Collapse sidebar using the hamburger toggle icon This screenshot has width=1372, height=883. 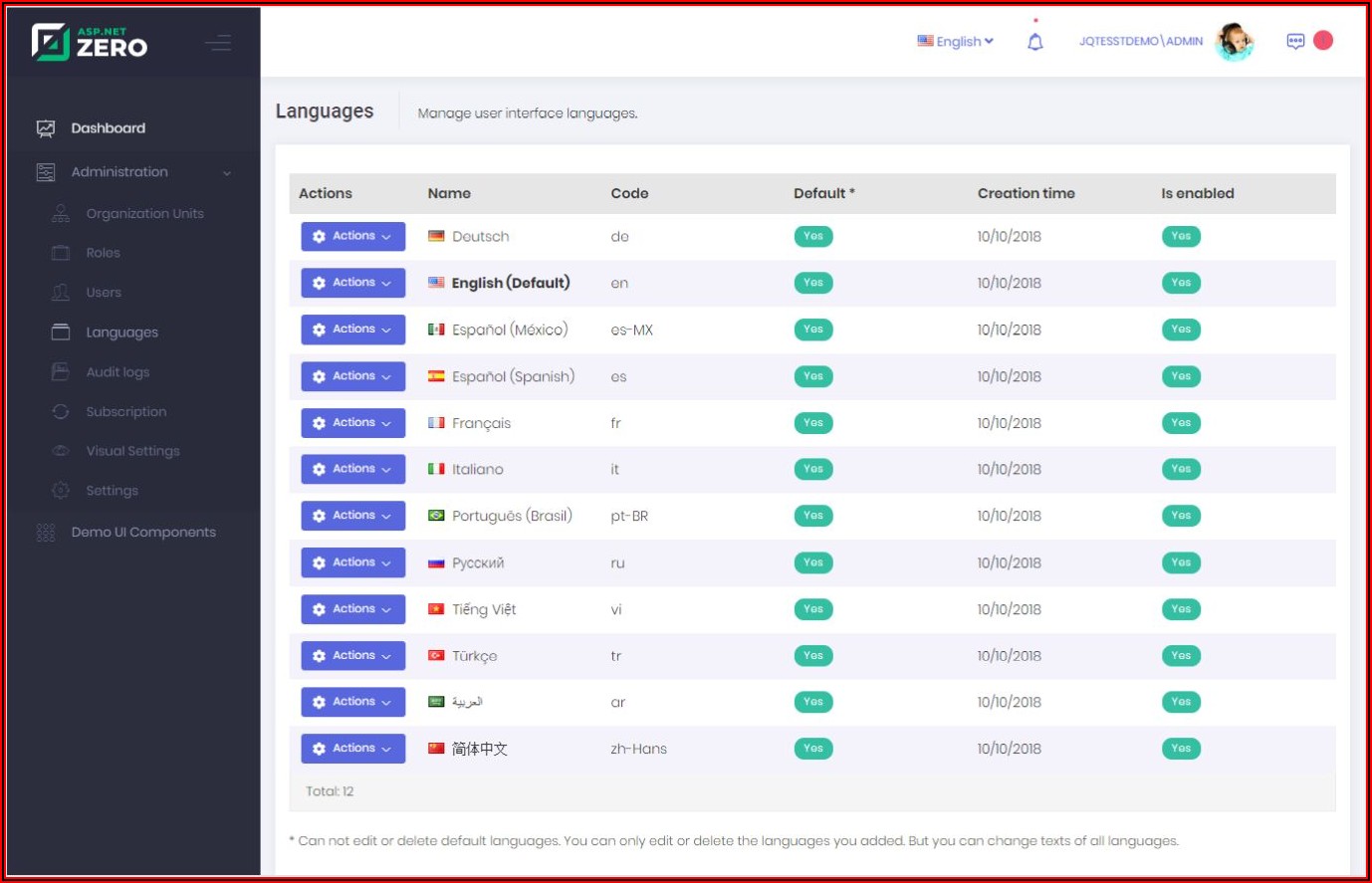218,42
